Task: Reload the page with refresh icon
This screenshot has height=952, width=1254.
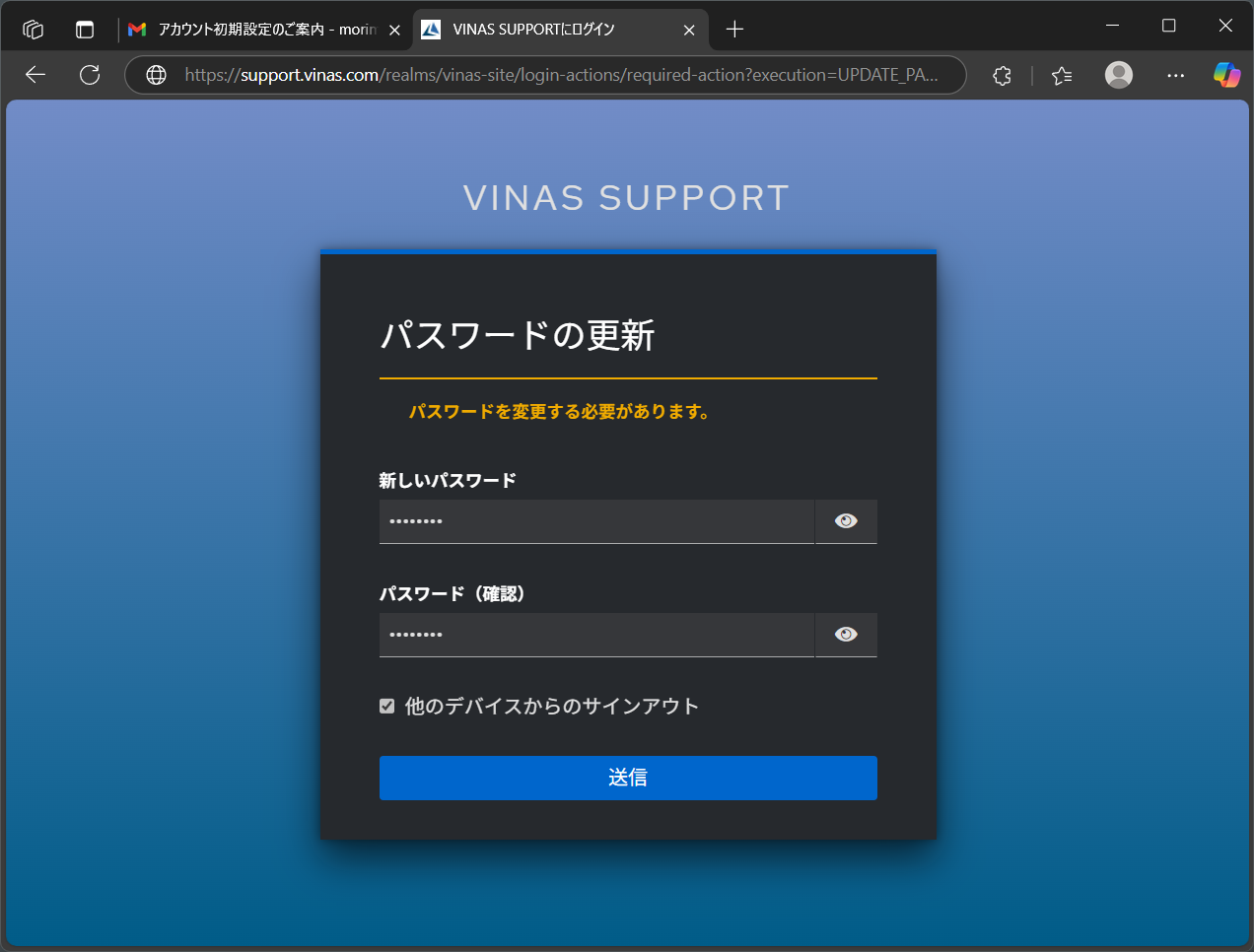Action: tap(90, 75)
